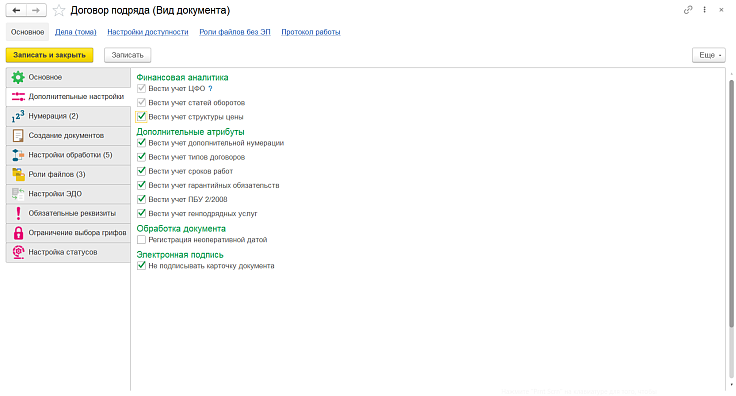Uncheck Вести учет дополнительной нумерации
The height and width of the screenshot is (396, 736).
[141, 143]
